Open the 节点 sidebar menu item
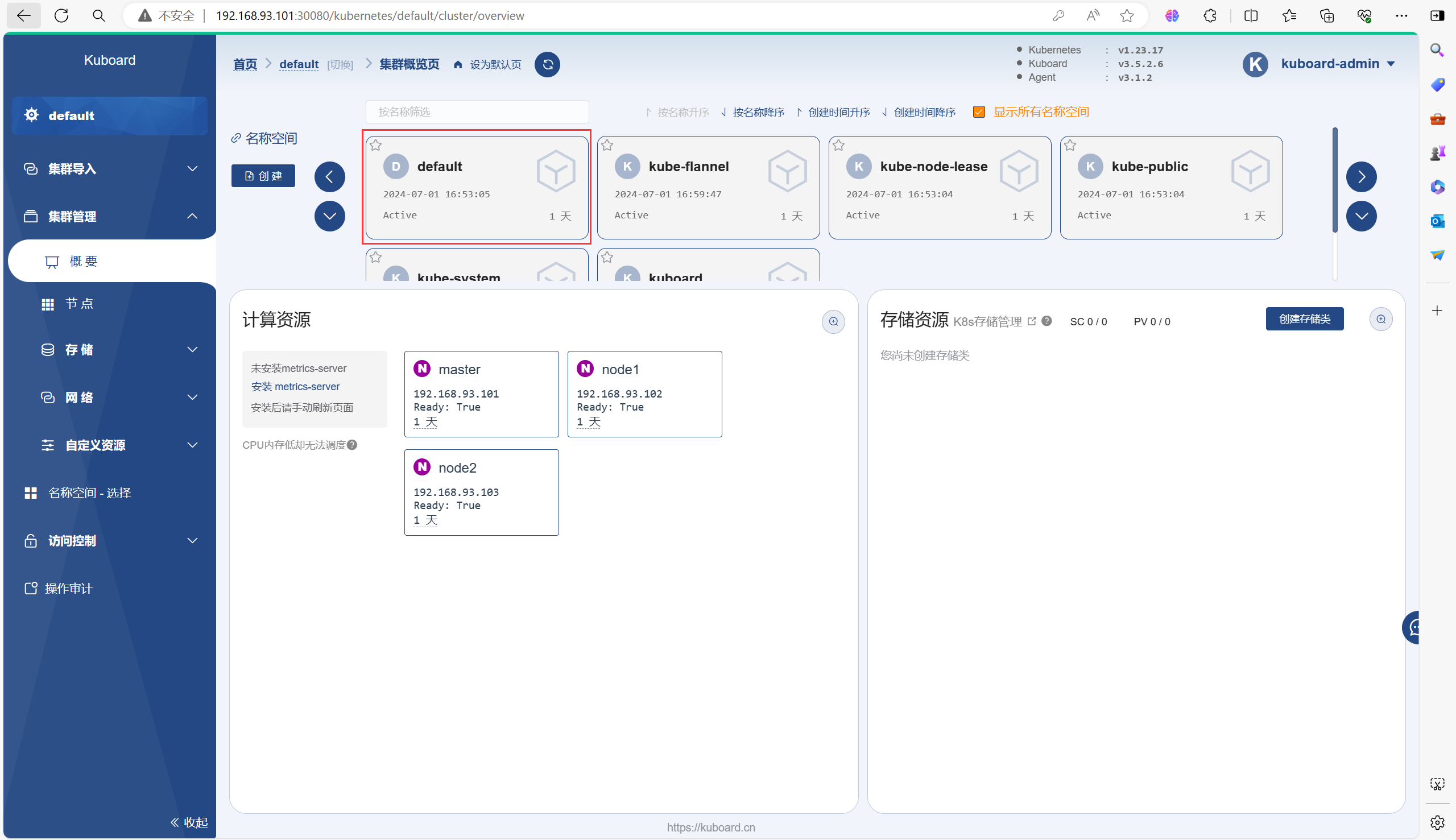This screenshot has height=840, width=1456. point(79,304)
